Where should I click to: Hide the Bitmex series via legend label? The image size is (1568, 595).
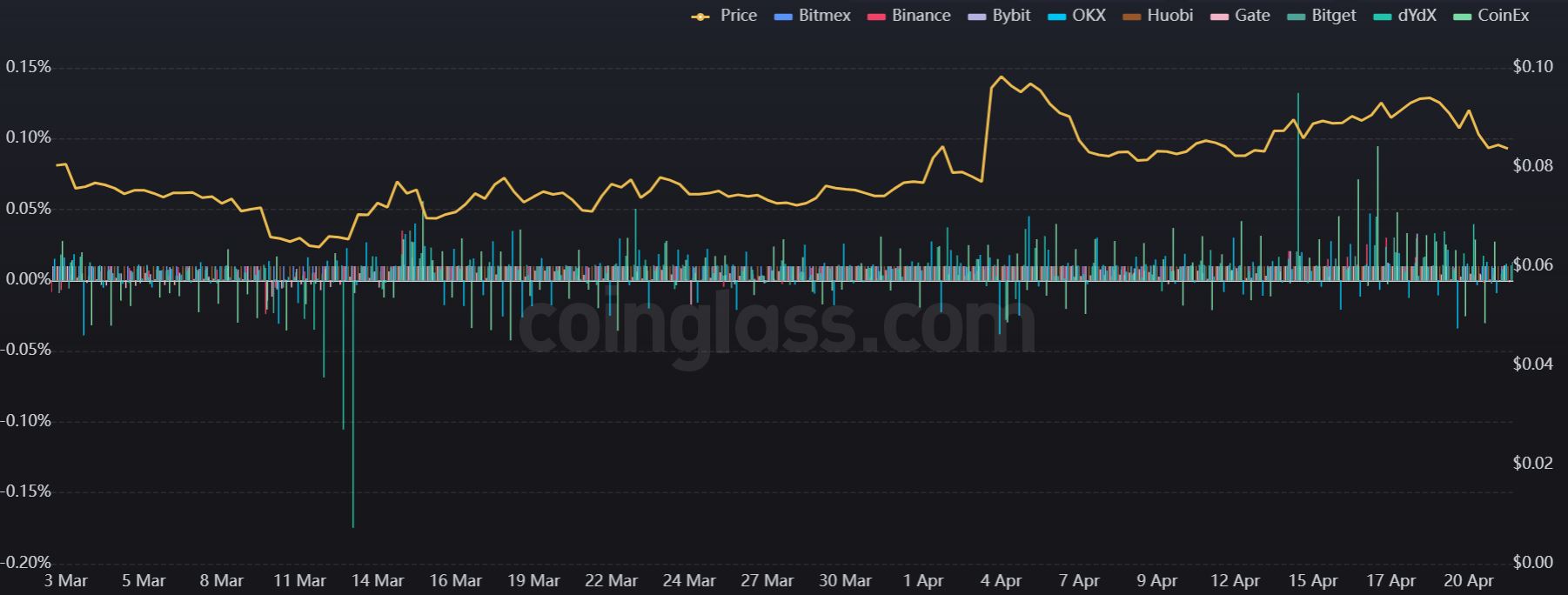point(824,16)
